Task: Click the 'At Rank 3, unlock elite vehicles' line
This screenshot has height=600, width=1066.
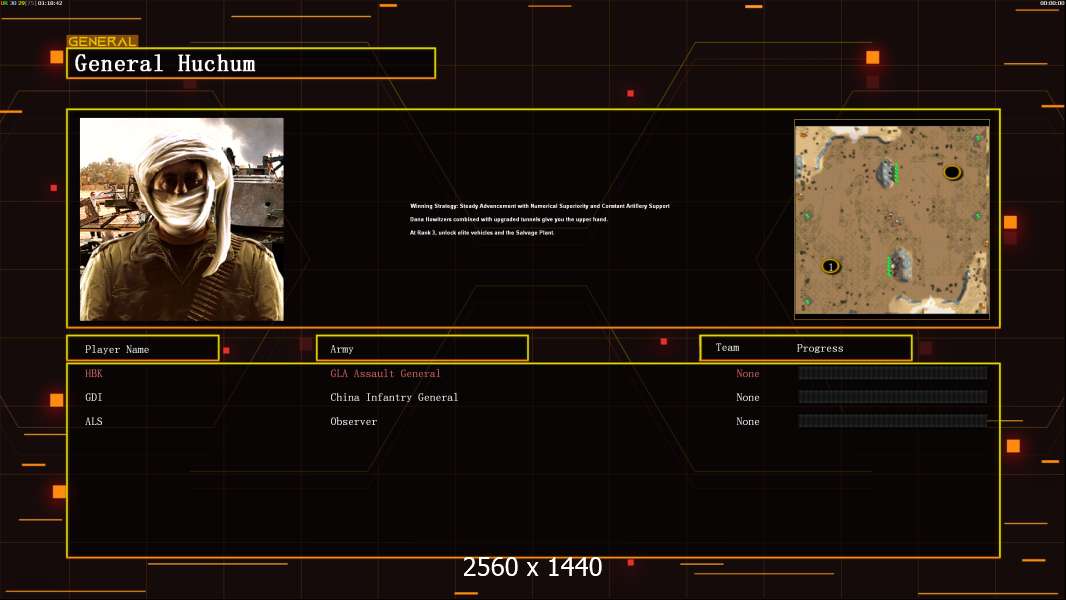Action: tap(481, 232)
